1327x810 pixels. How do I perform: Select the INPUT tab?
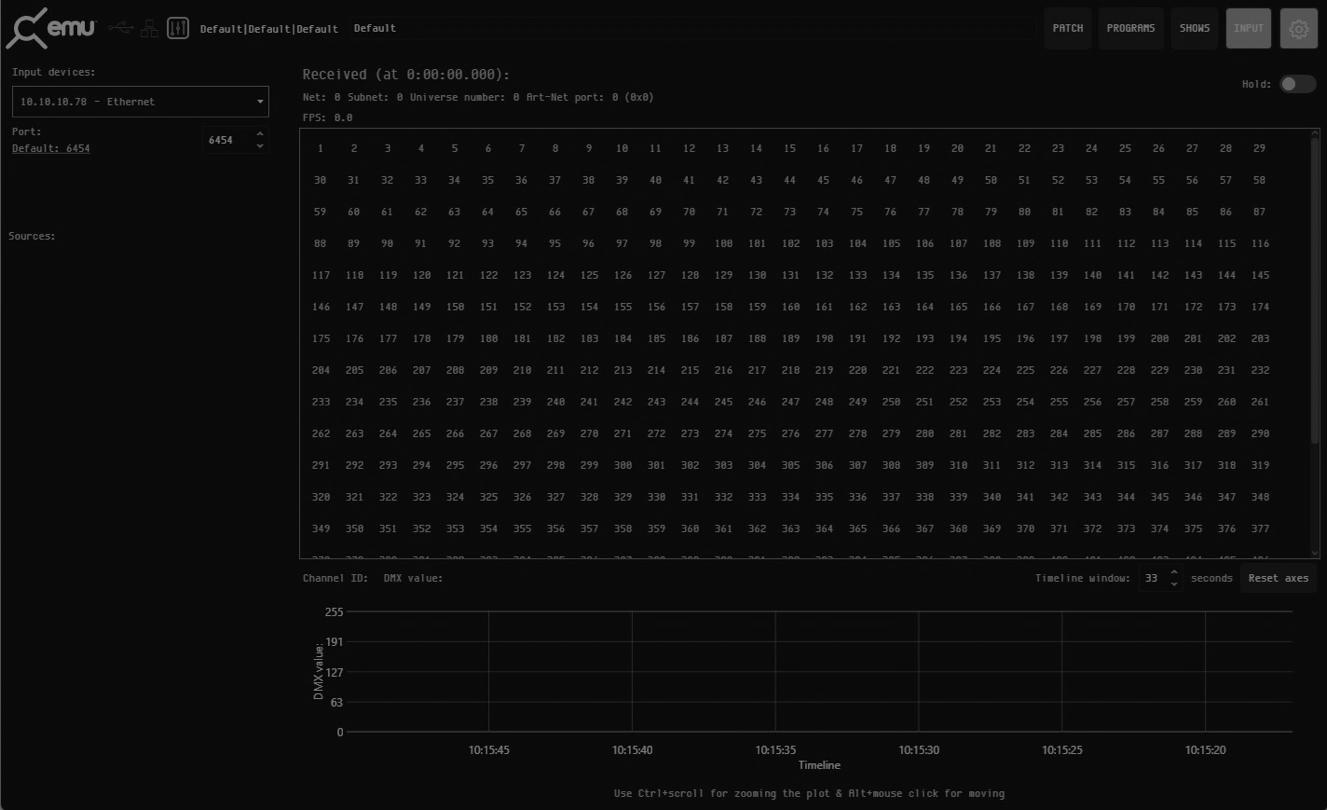coord(1248,29)
